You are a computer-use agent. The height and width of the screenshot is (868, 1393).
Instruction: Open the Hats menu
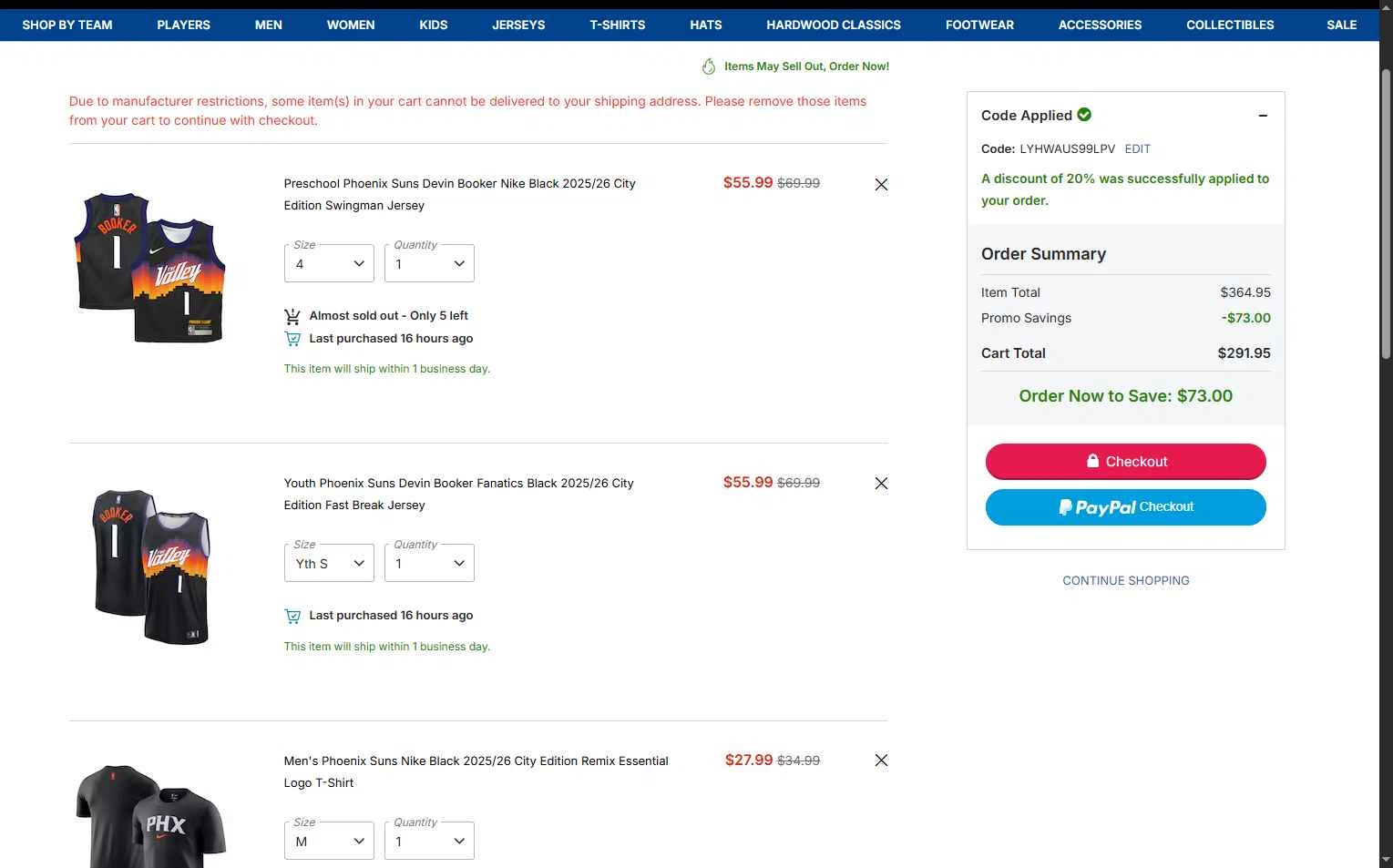pyautogui.click(x=706, y=25)
